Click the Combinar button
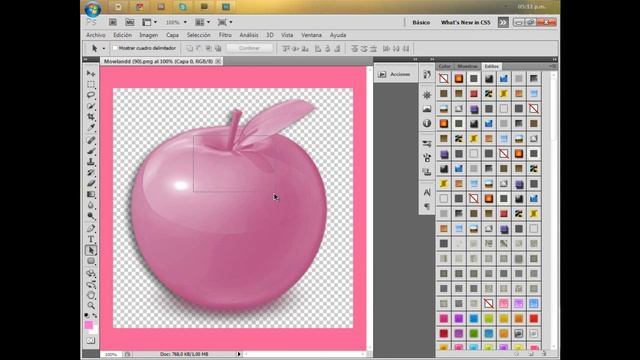This screenshot has width=640, height=360. (249, 48)
